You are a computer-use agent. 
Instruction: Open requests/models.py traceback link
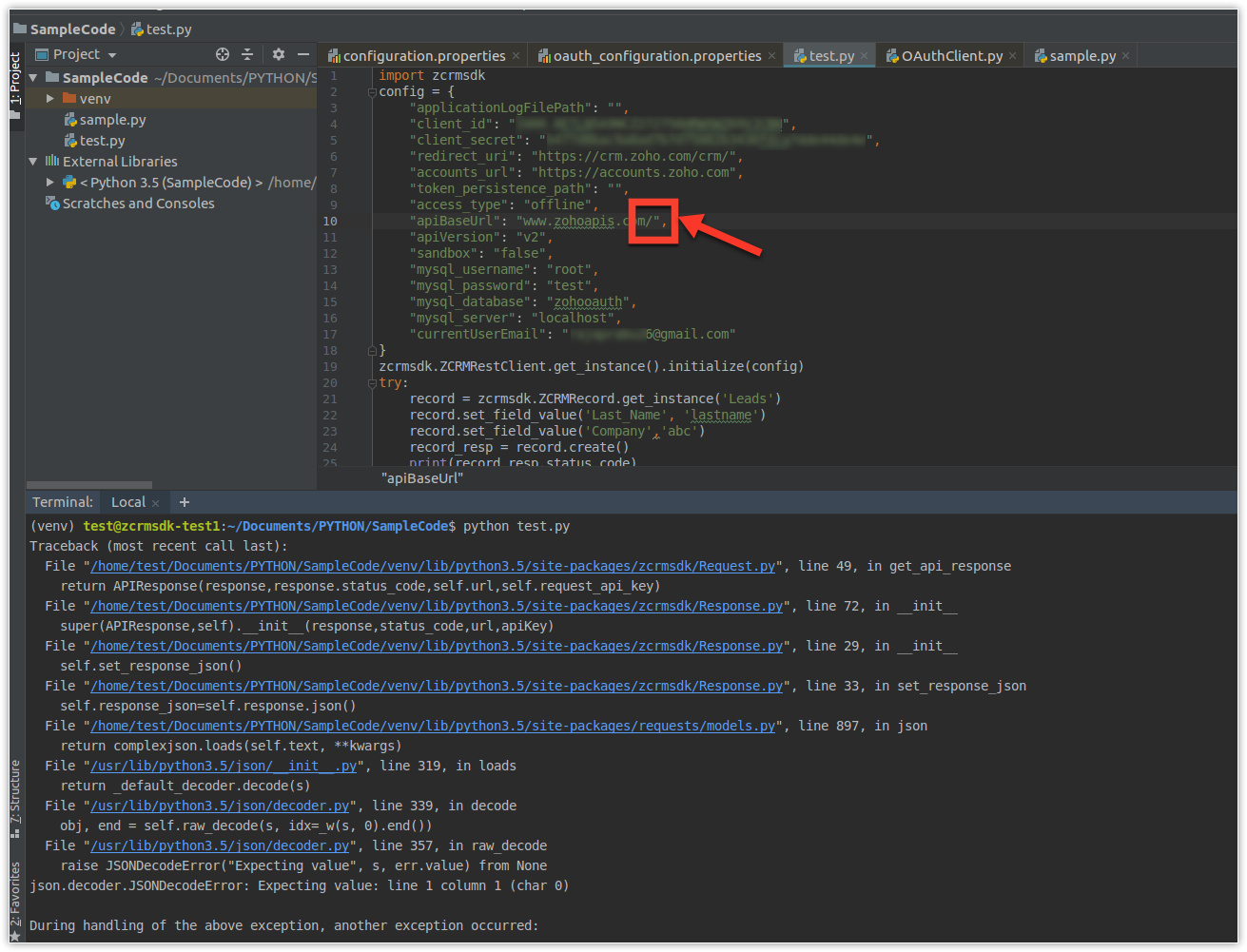(433, 726)
